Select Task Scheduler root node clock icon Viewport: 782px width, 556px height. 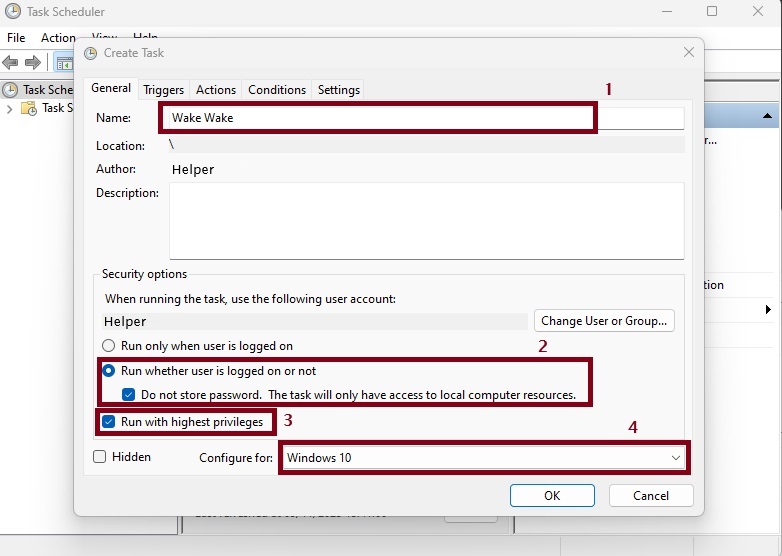click(10, 90)
